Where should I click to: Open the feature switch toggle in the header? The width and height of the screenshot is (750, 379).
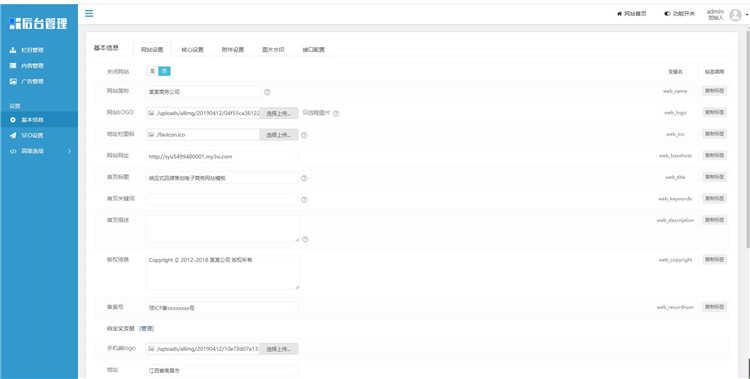pyautogui.click(x=680, y=14)
